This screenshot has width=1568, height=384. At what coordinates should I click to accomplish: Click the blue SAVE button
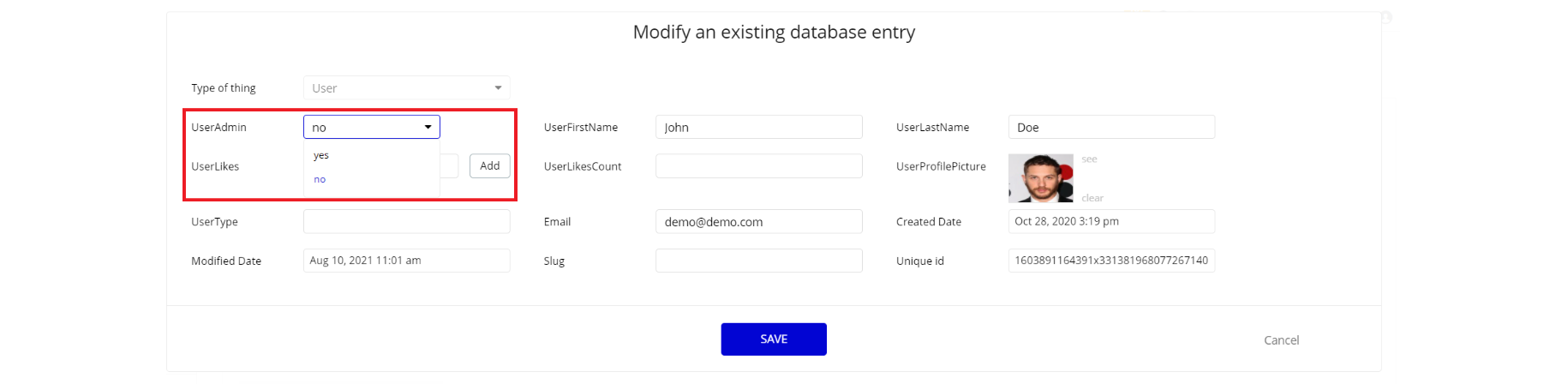774,339
